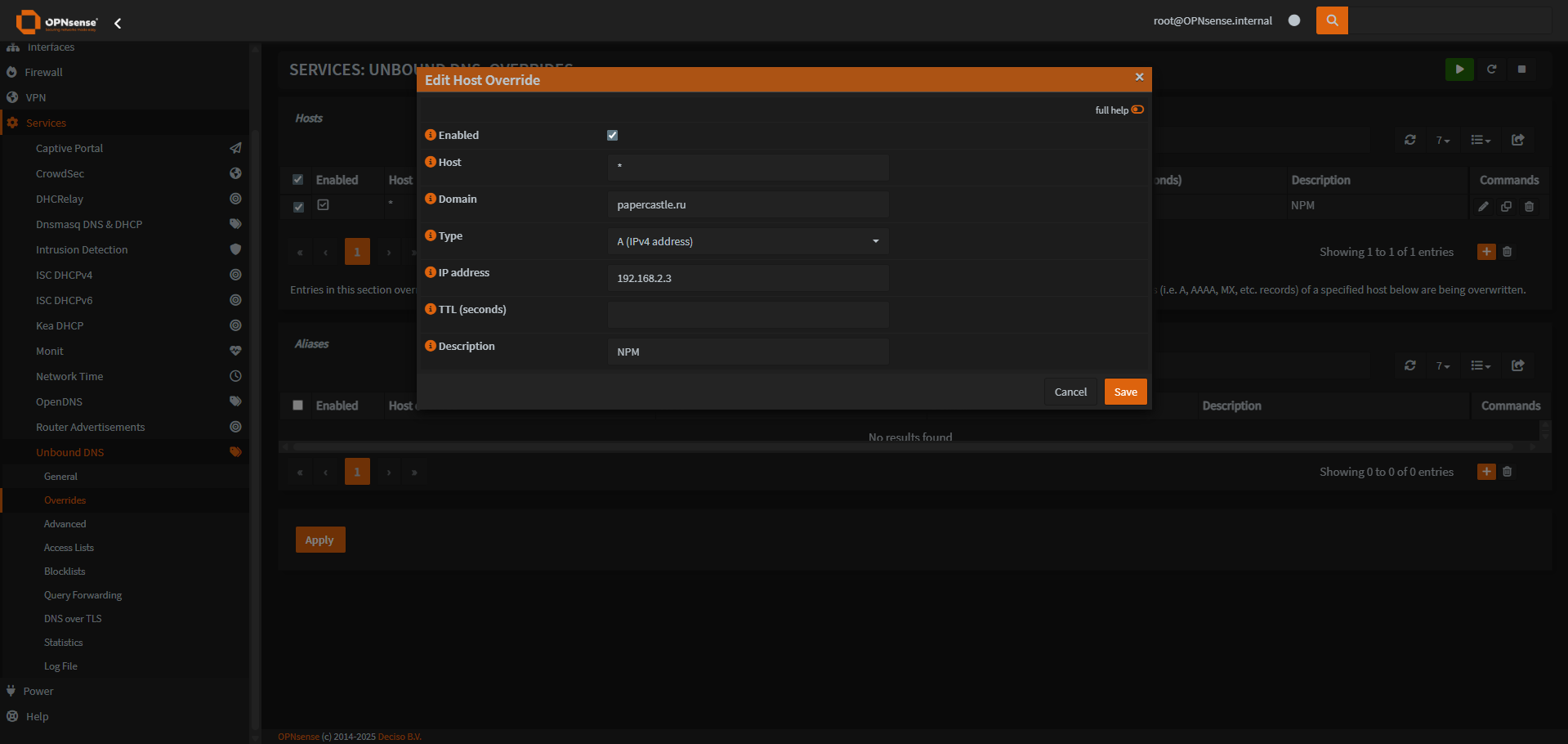Export the Hosts table
Screen dimensions: 1568x744
click(1518, 140)
